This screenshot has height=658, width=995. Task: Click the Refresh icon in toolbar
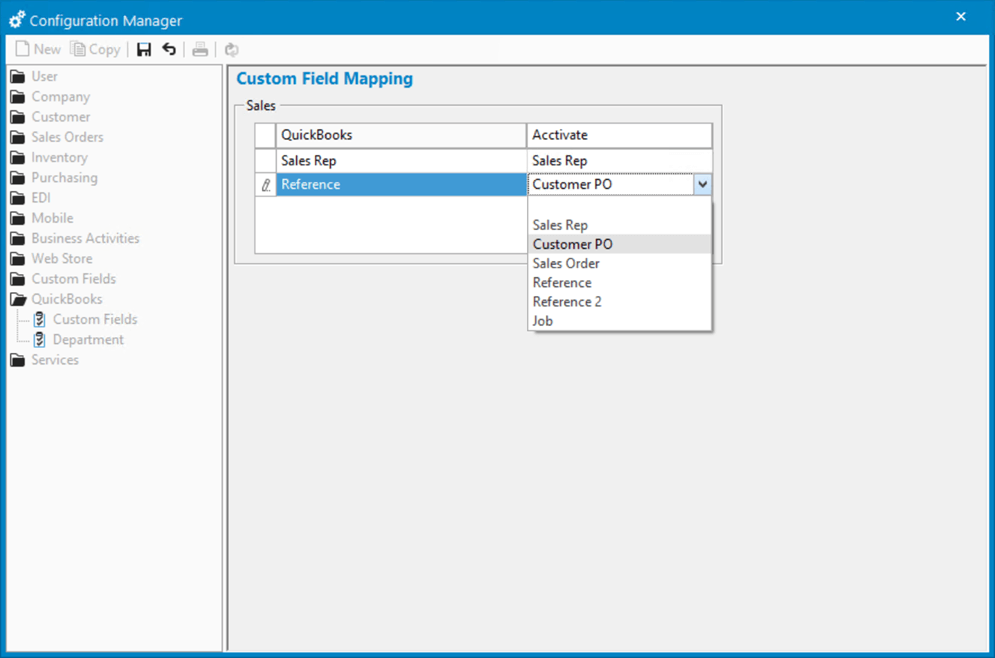tap(232, 49)
